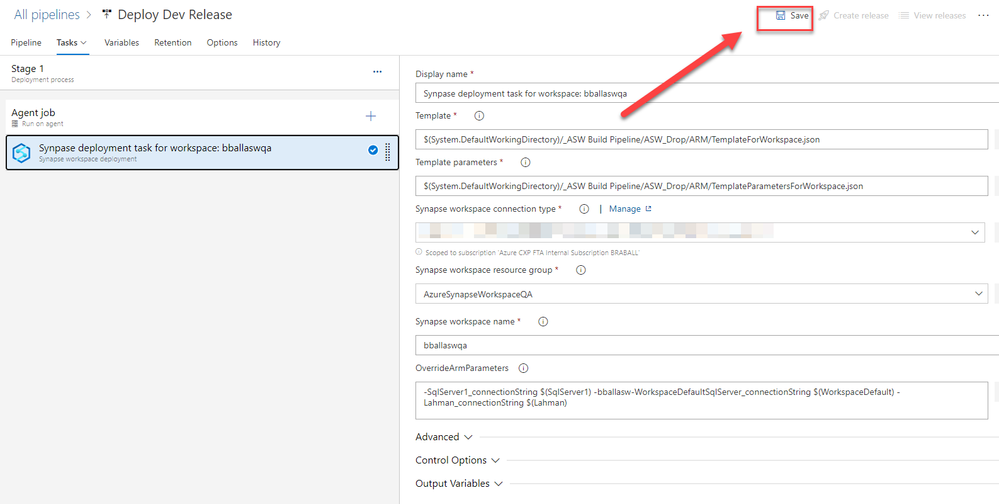Switch to the Tasks tab
Screen dimensions: 999x504
(72, 43)
